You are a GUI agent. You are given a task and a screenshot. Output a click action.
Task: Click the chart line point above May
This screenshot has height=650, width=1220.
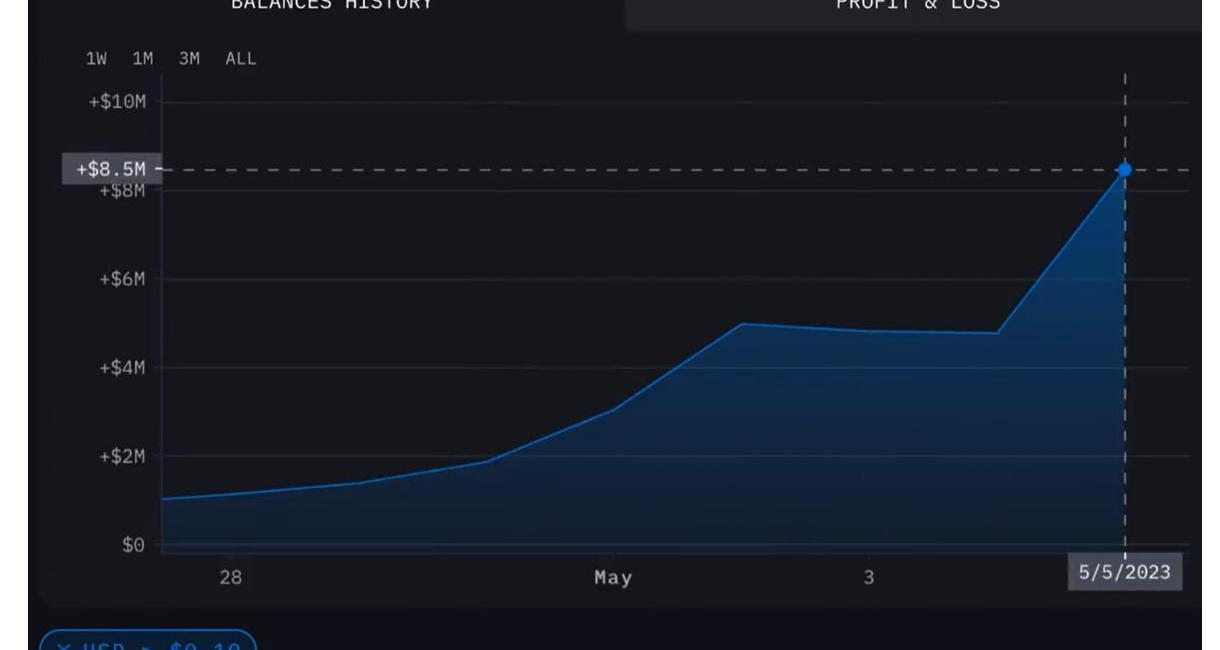point(613,409)
